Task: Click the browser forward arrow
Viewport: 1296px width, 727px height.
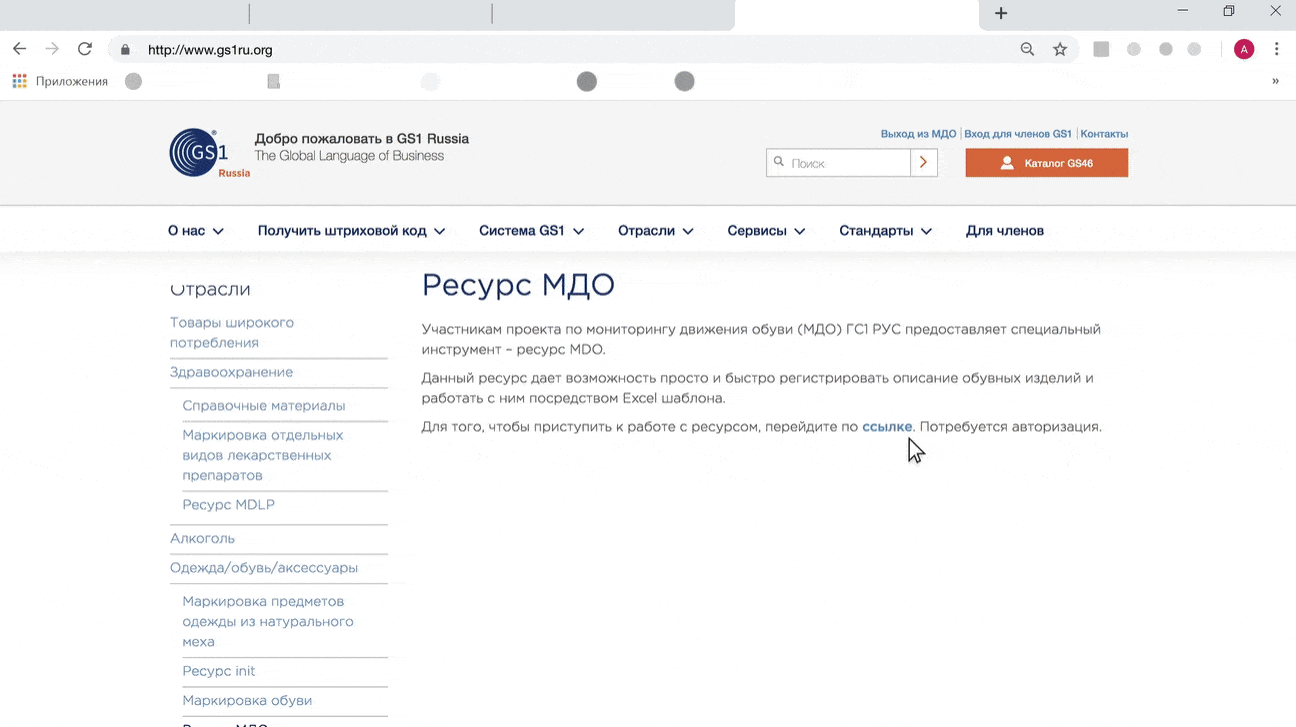Action: [52, 49]
